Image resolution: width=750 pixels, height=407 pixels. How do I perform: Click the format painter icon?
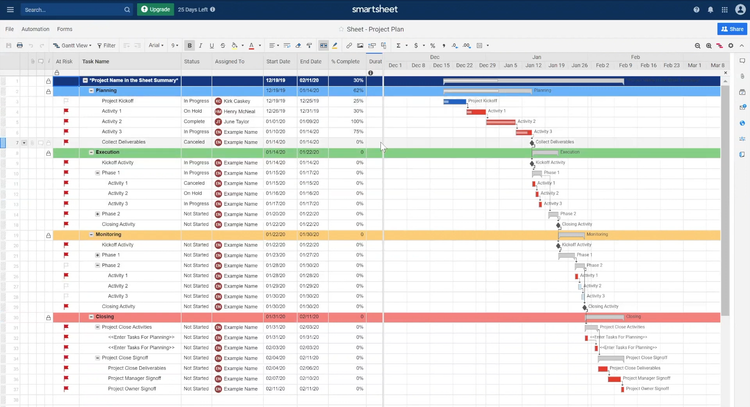[309, 45]
